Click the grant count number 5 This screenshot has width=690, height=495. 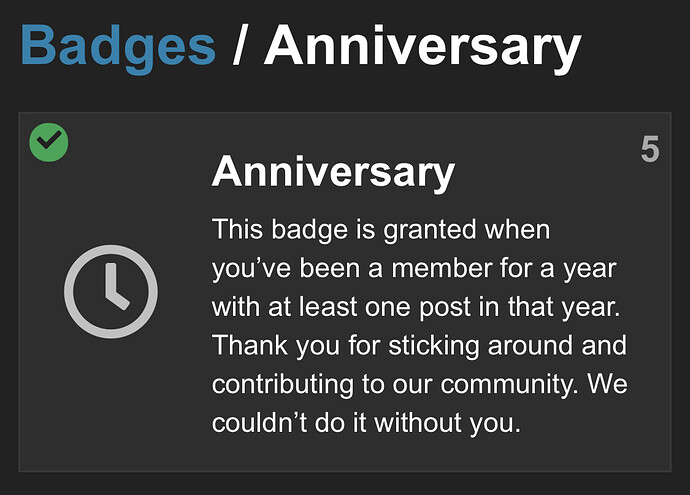650,151
